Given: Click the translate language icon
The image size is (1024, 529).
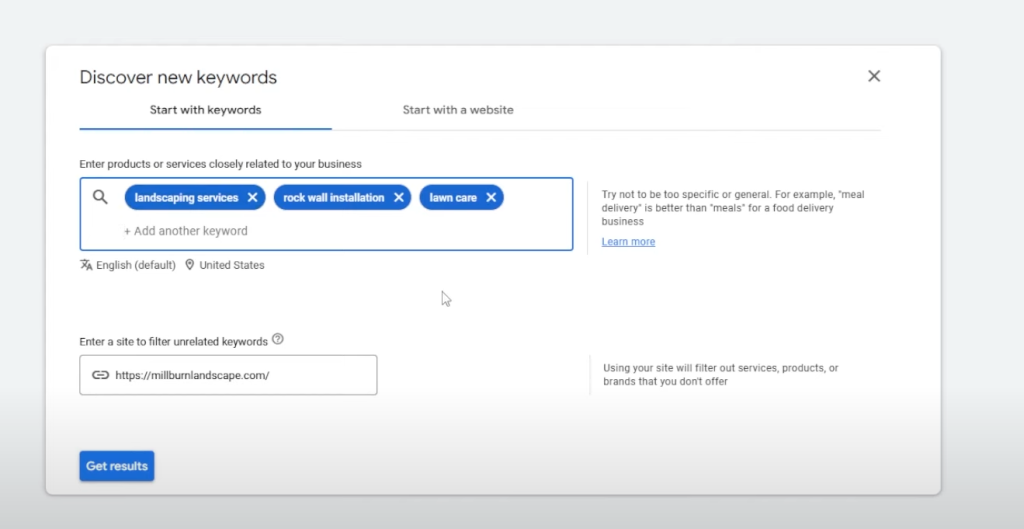Looking at the screenshot, I should pyautogui.click(x=86, y=265).
